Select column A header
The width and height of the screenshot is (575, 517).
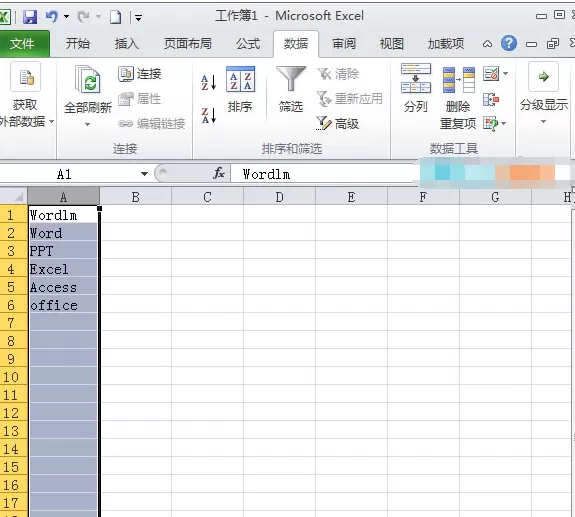(x=63, y=197)
